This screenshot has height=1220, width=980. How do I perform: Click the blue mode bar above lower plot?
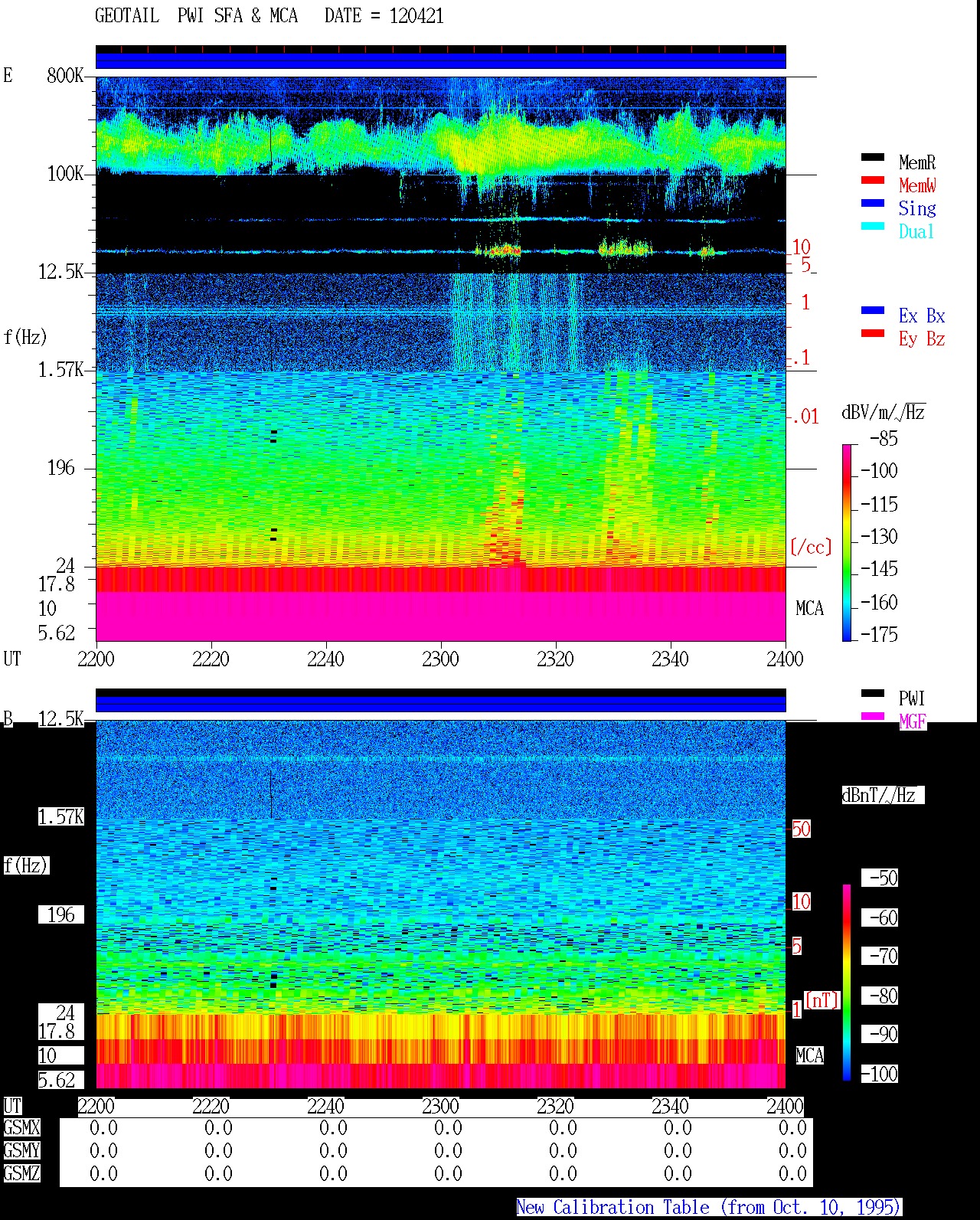[440, 704]
